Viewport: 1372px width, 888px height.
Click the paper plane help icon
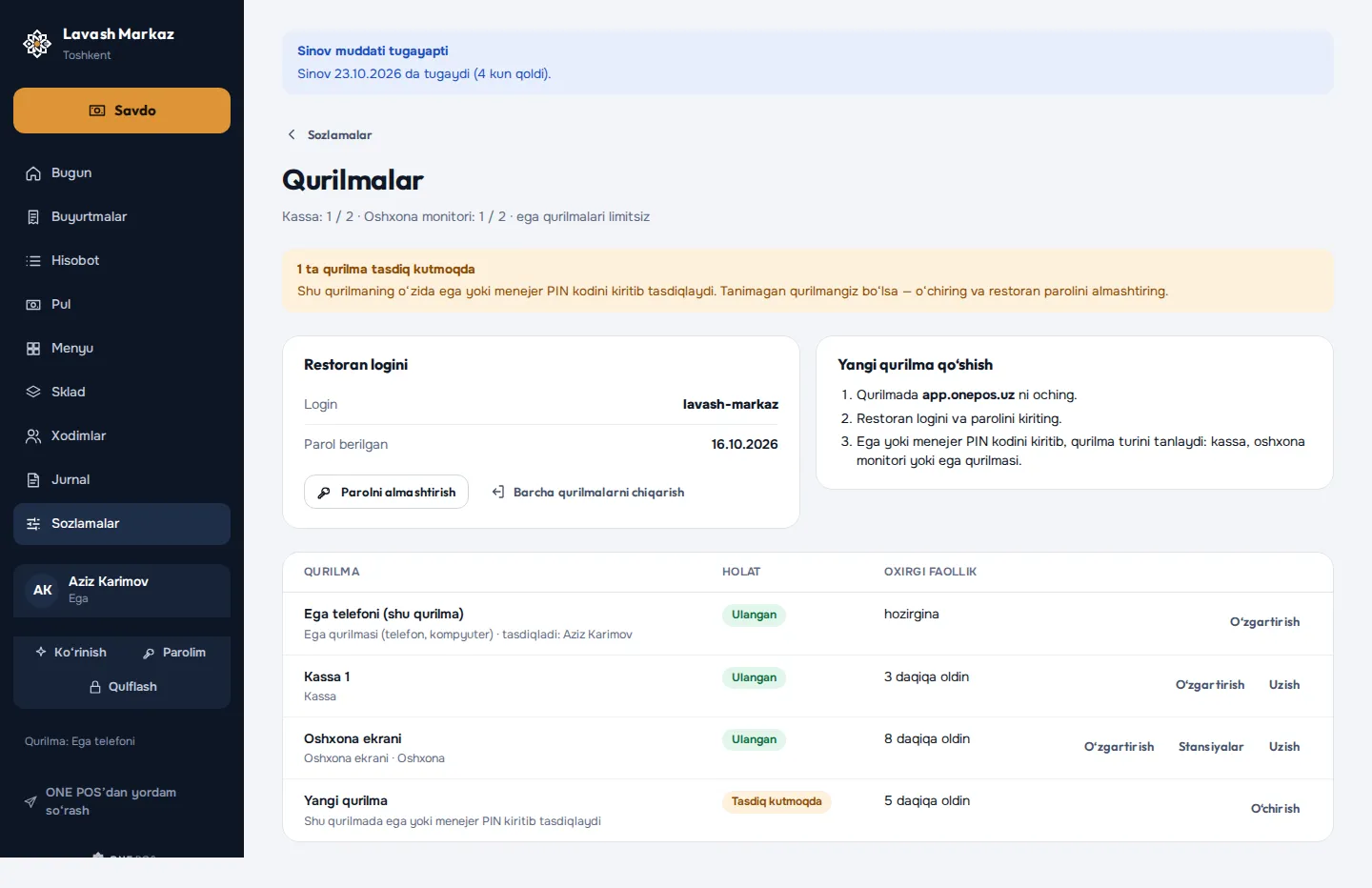tap(30, 802)
